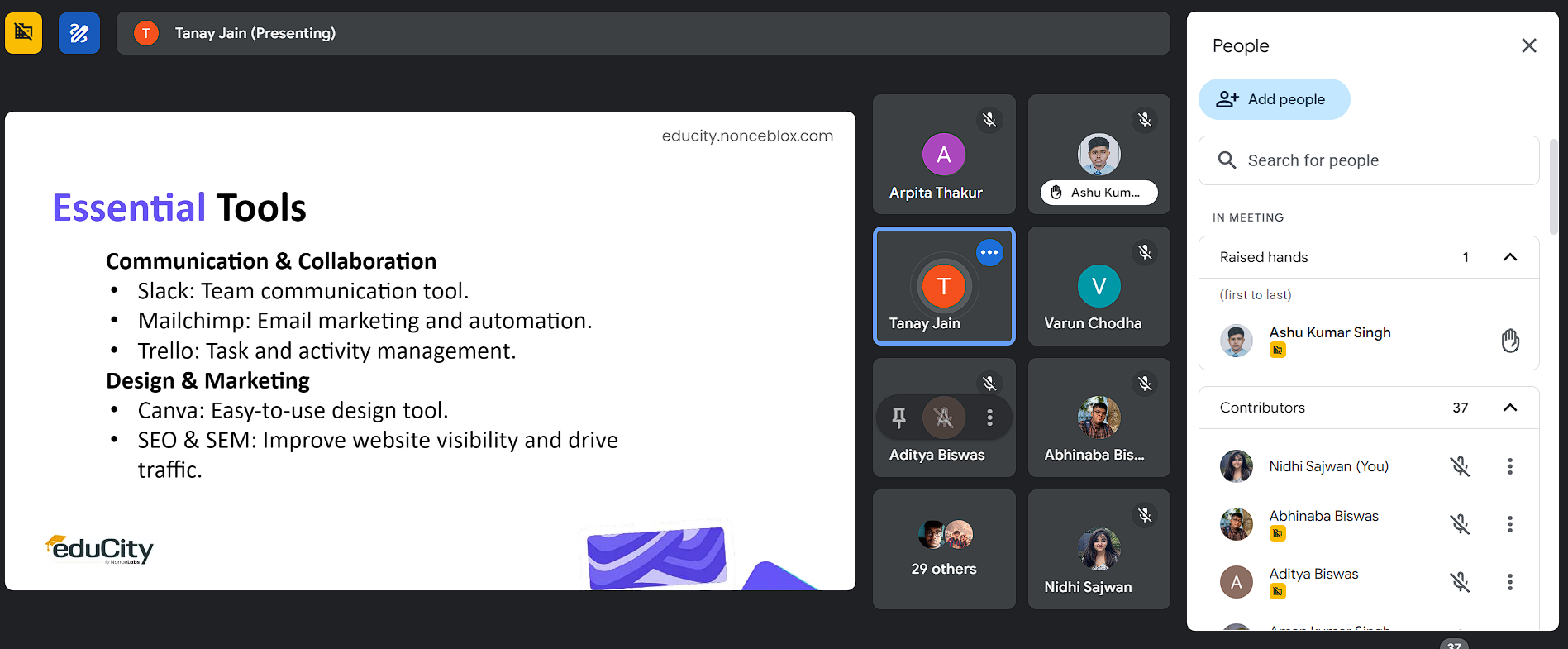The image size is (1568, 649).
Task: Click the muted mic icon on Varun Chodha tile
Action: coord(1145,252)
